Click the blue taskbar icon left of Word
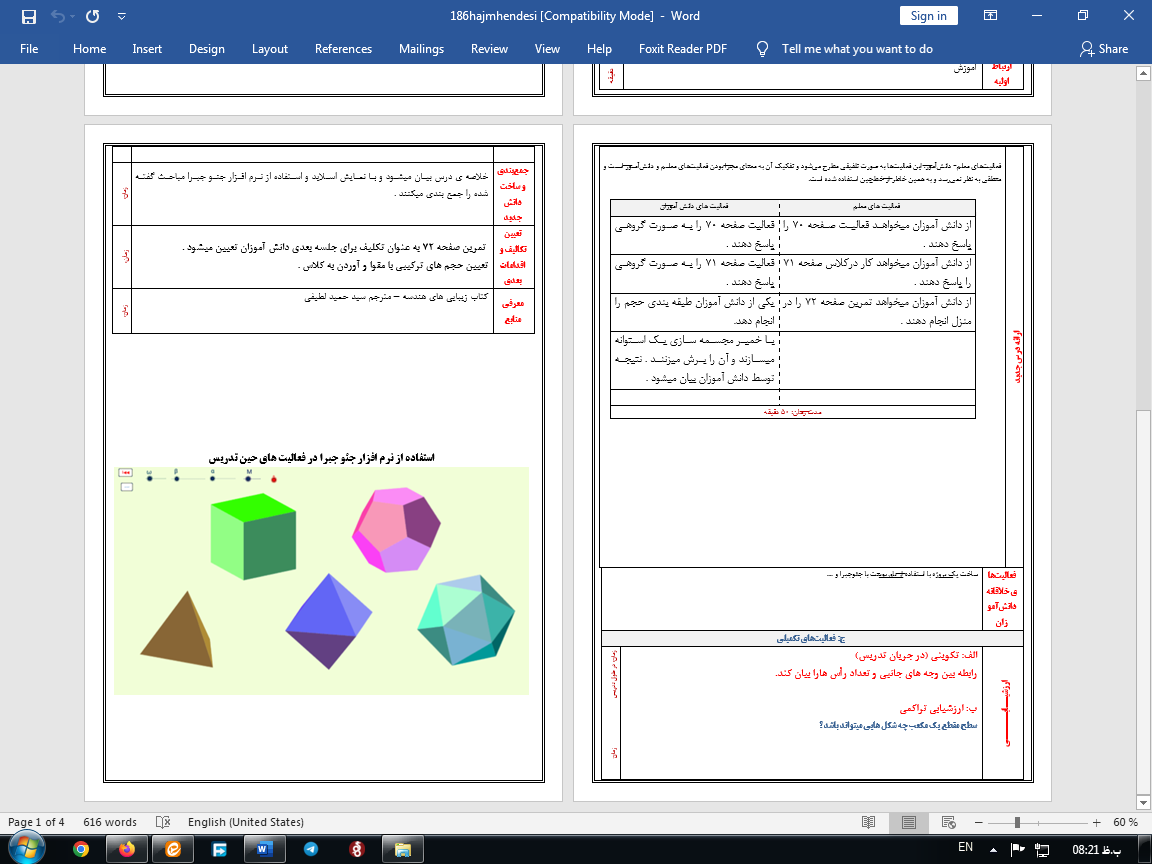 click(x=219, y=849)
